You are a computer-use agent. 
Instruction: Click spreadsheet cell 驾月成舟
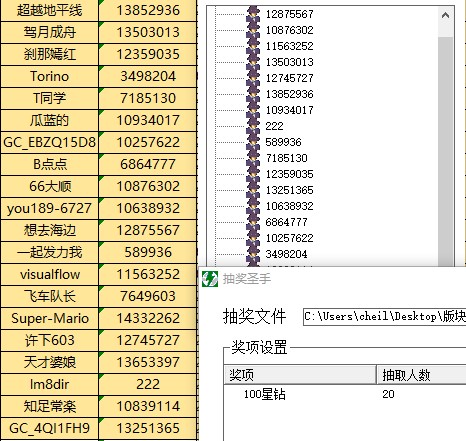(x=49, y=32)
